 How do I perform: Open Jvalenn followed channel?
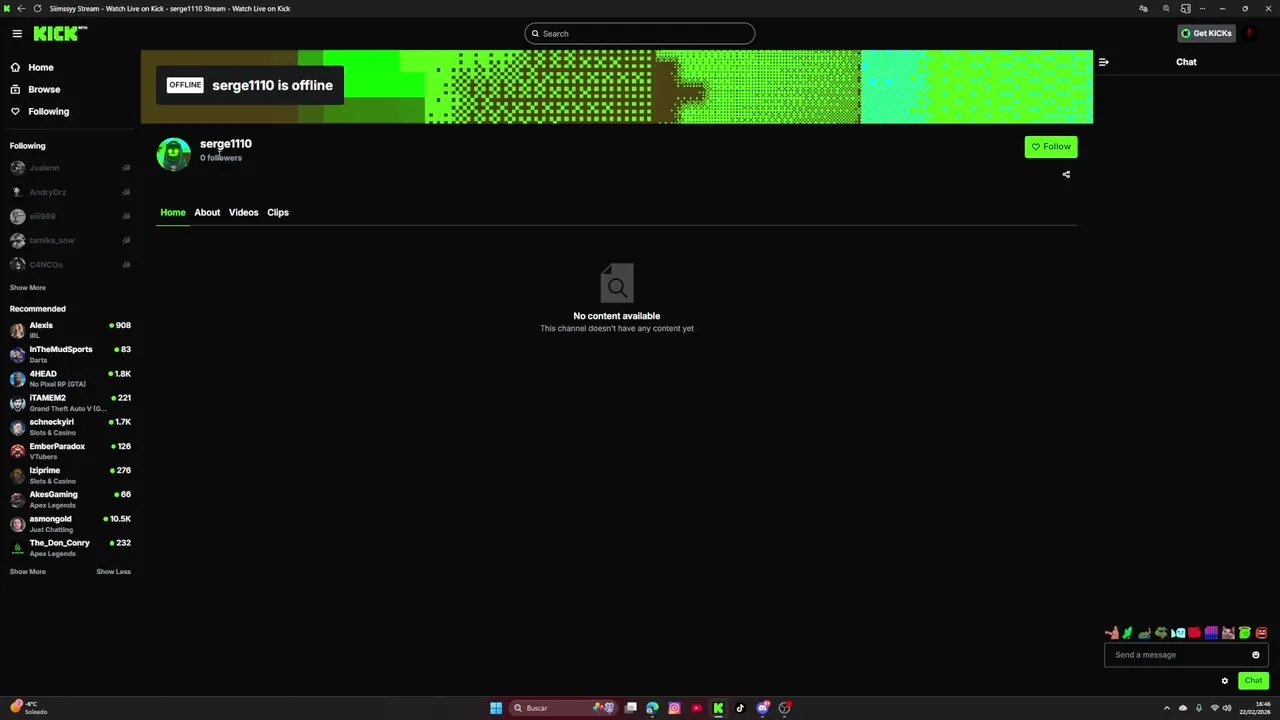point(70,168)
